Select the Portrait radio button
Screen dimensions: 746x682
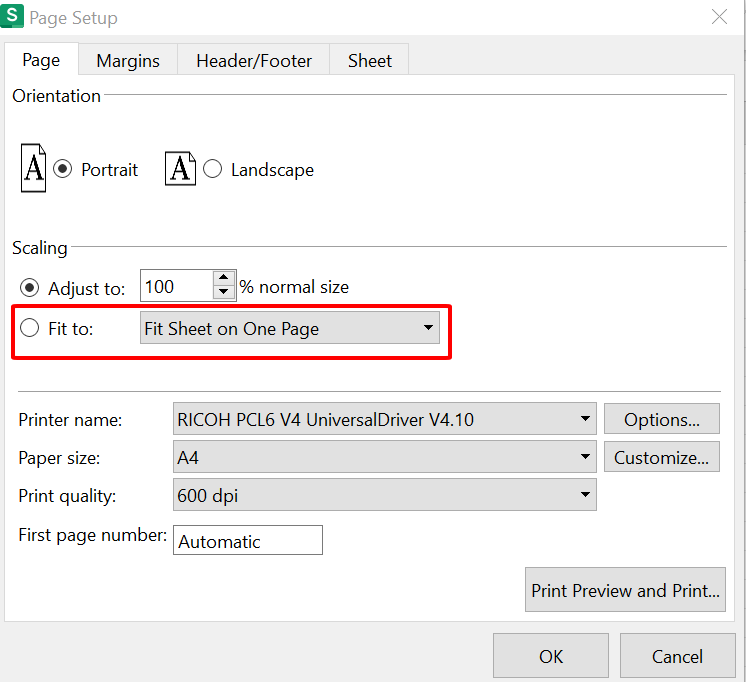[x=63, y=170]
